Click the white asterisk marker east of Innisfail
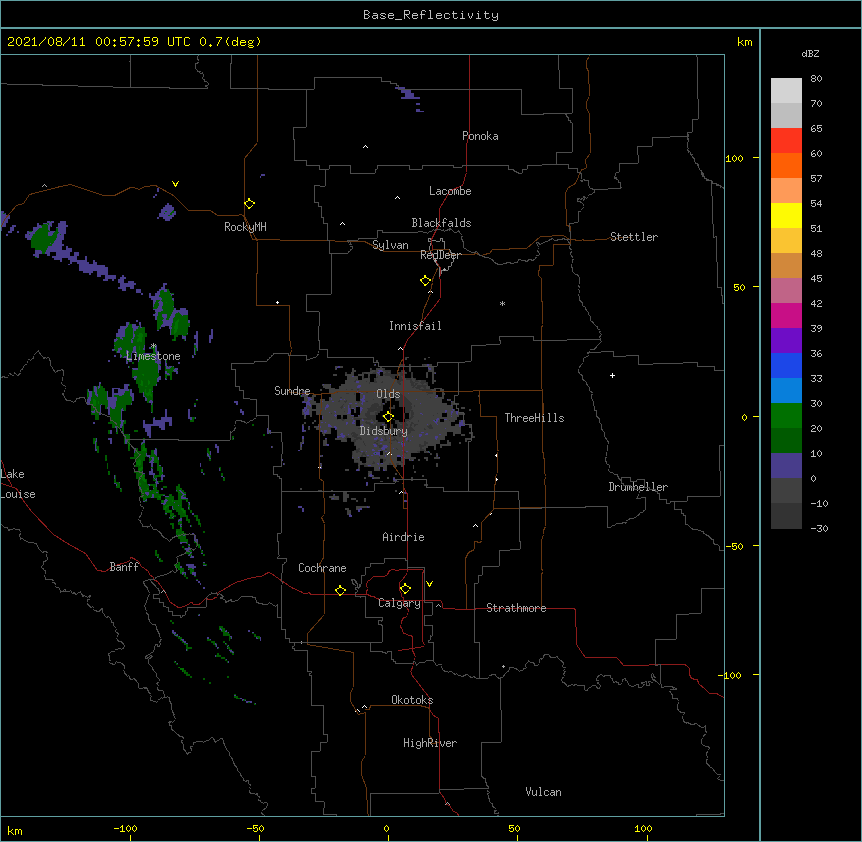Image resolution: width=862 pixels, height=842 pixels. click(x=502, y=303)
